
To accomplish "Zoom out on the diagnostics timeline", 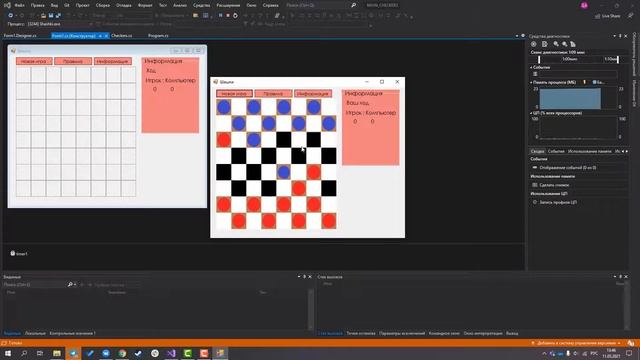I will [x=564, y=44].
